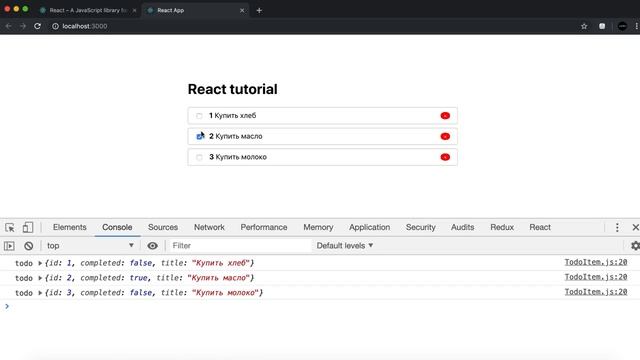Viewport: 640px width, 360px height.
Task: Click the 3 Купить молоко item text
Action: (238, 157)
